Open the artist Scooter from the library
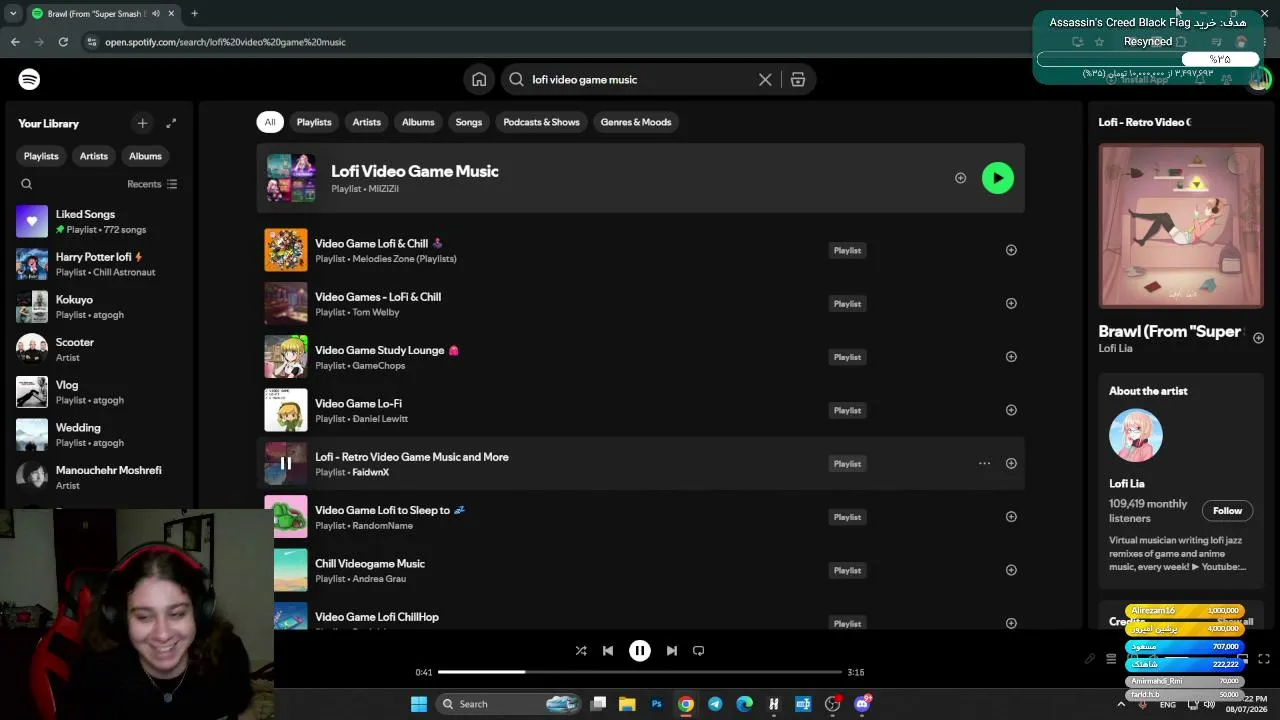This screenshot has height=720, width=1280. click(98, 349)
